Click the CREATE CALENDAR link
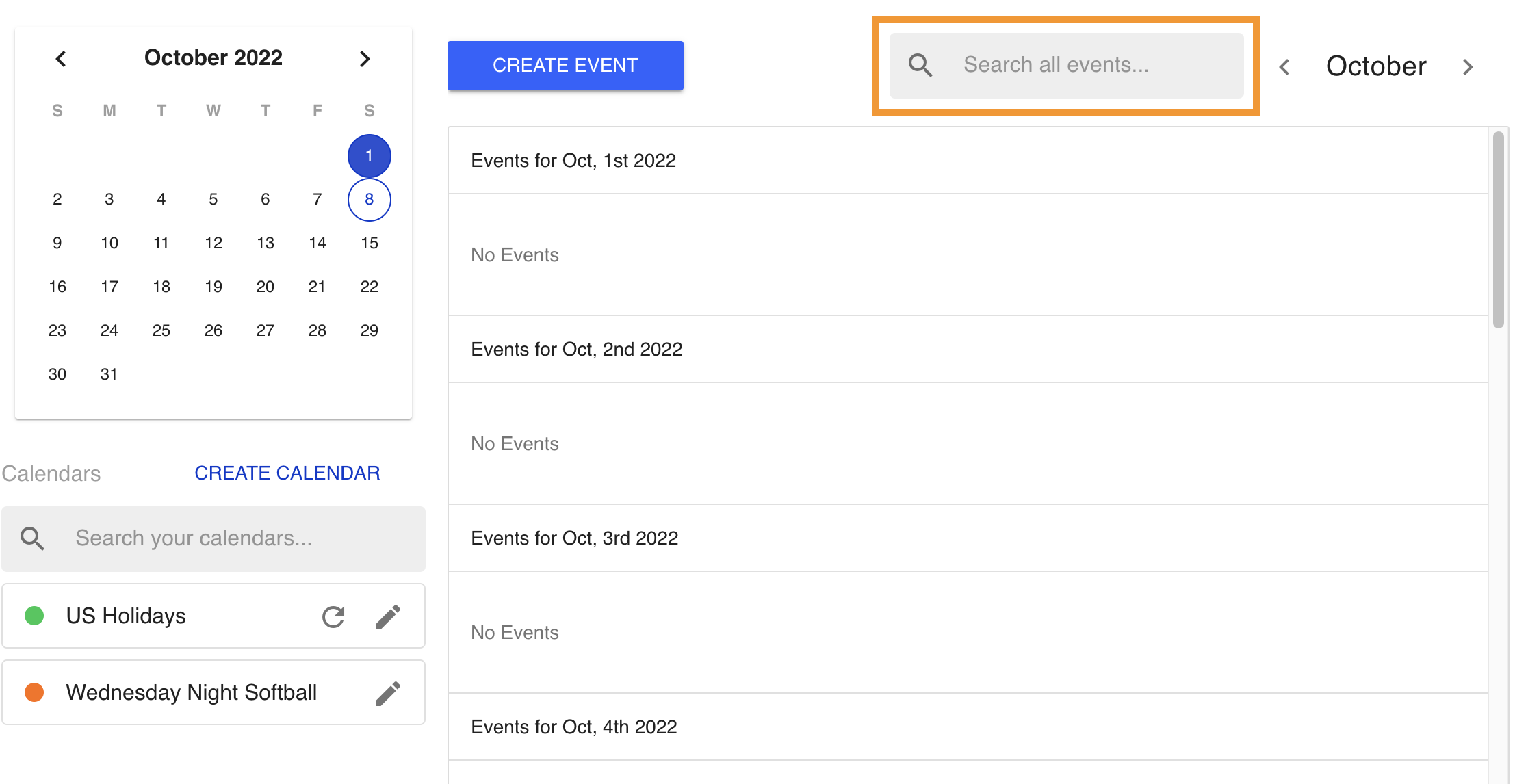The height and width of the screenshot is (784, 1515). [x=287, y=473]
